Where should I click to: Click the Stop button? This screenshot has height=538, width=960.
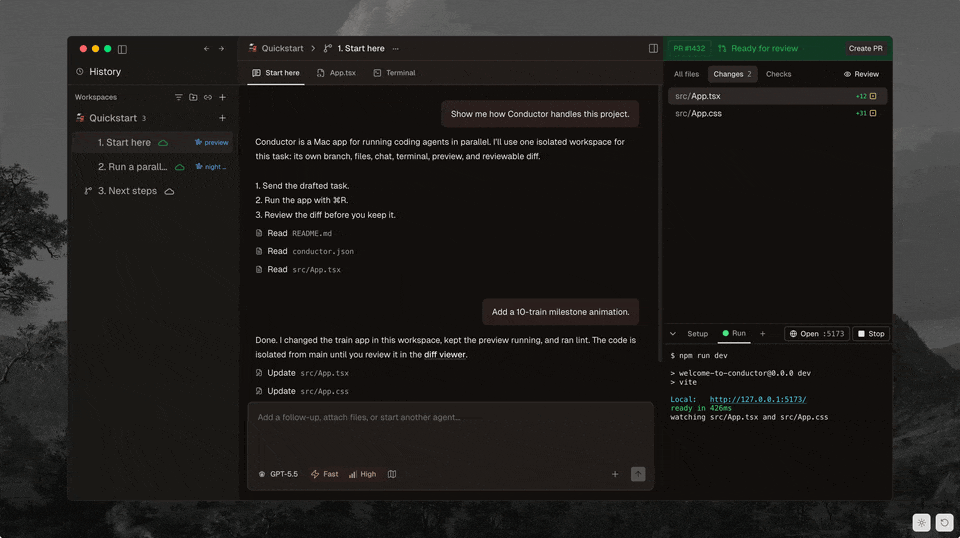coord(871,334)
